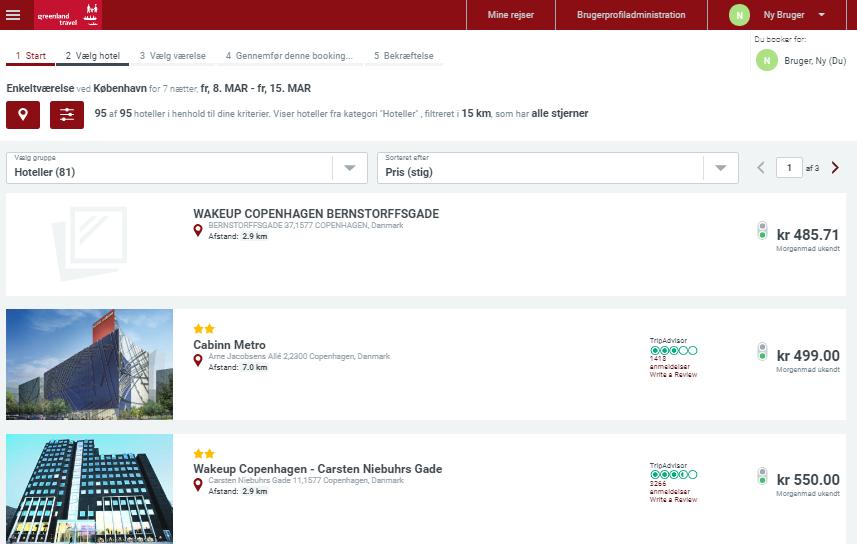Open Wakeup Copenhagen - Carsten Niebuhrs Gade title

(318, 469)
